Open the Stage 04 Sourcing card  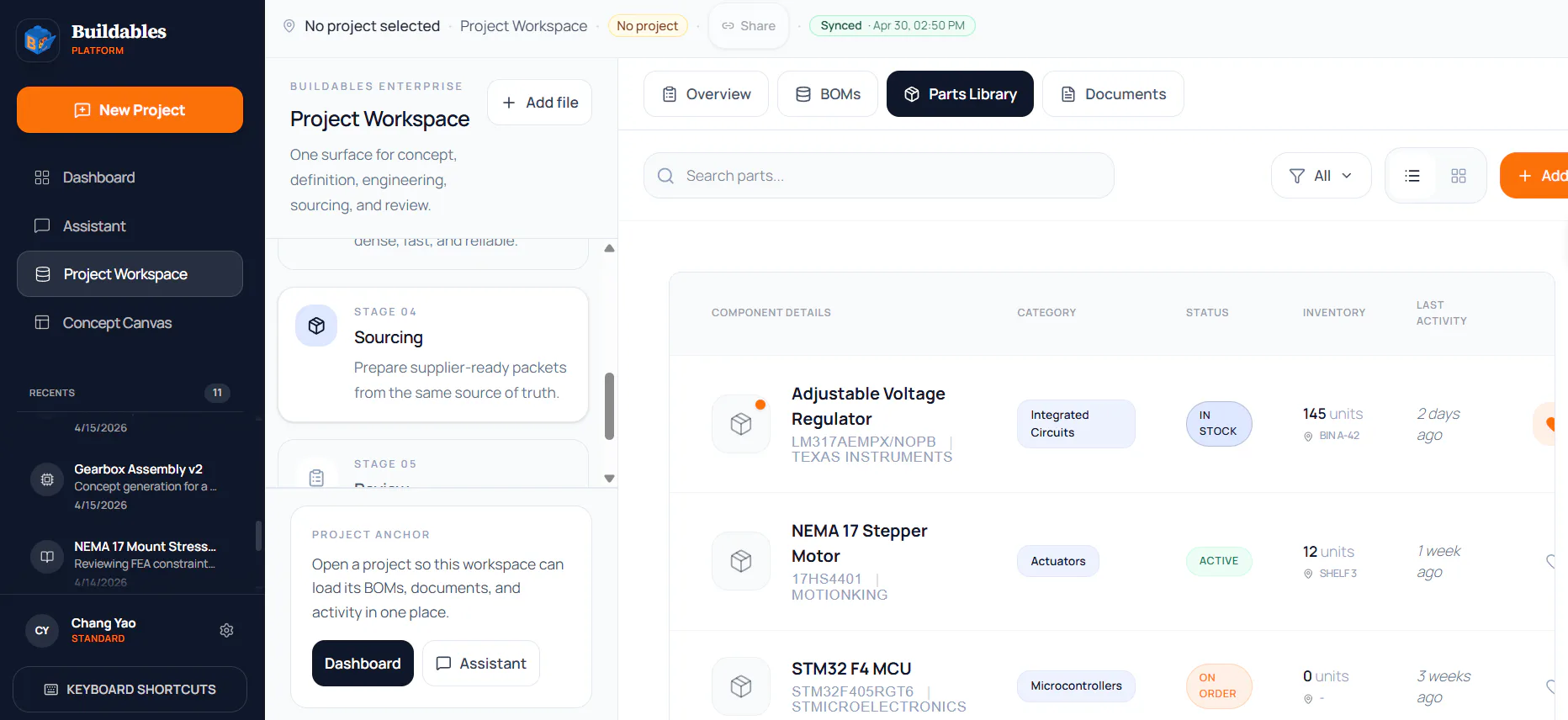(x=433, y=355)
